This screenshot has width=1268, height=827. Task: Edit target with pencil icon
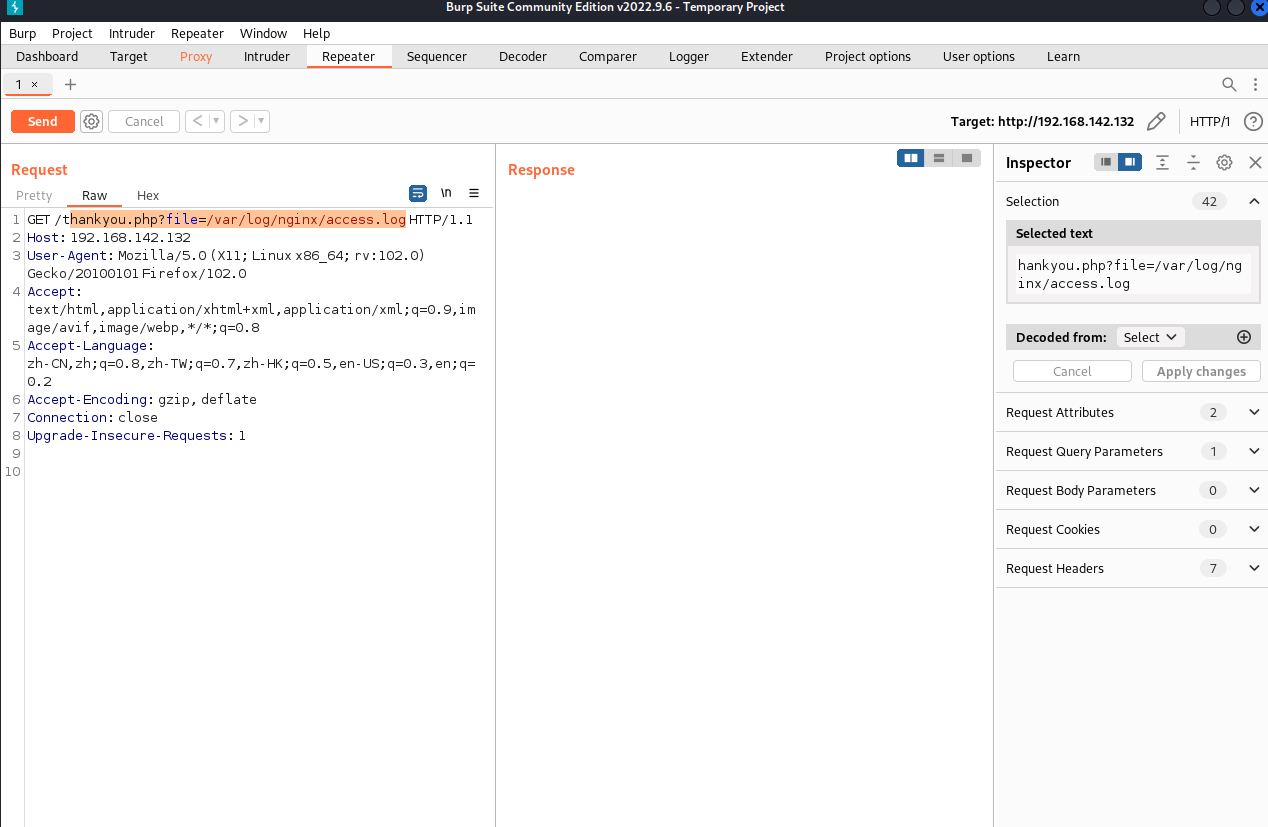[1156, 121]
